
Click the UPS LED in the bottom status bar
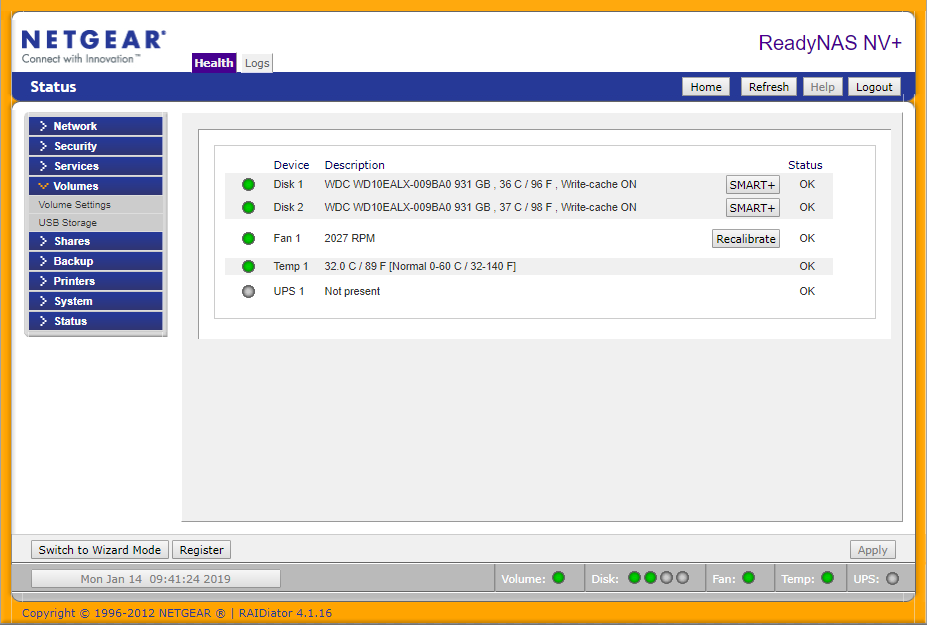click(x=892, y=578)
